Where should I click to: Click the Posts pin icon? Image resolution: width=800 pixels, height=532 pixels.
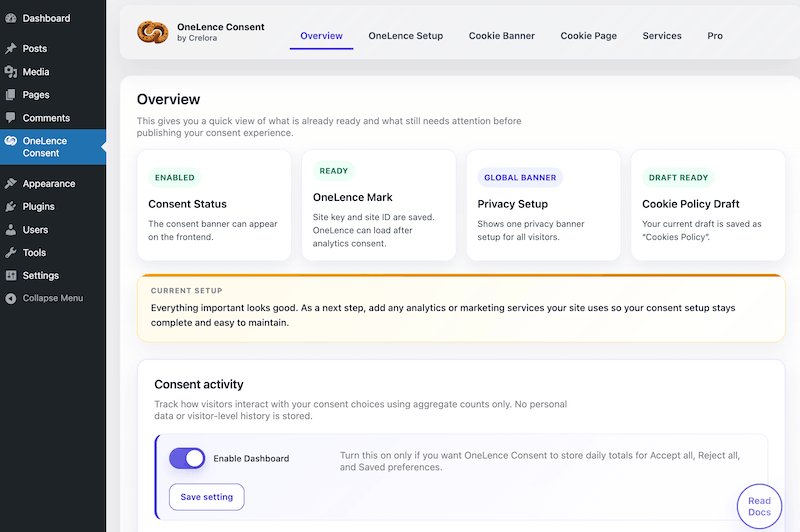(x=11, y=48)
